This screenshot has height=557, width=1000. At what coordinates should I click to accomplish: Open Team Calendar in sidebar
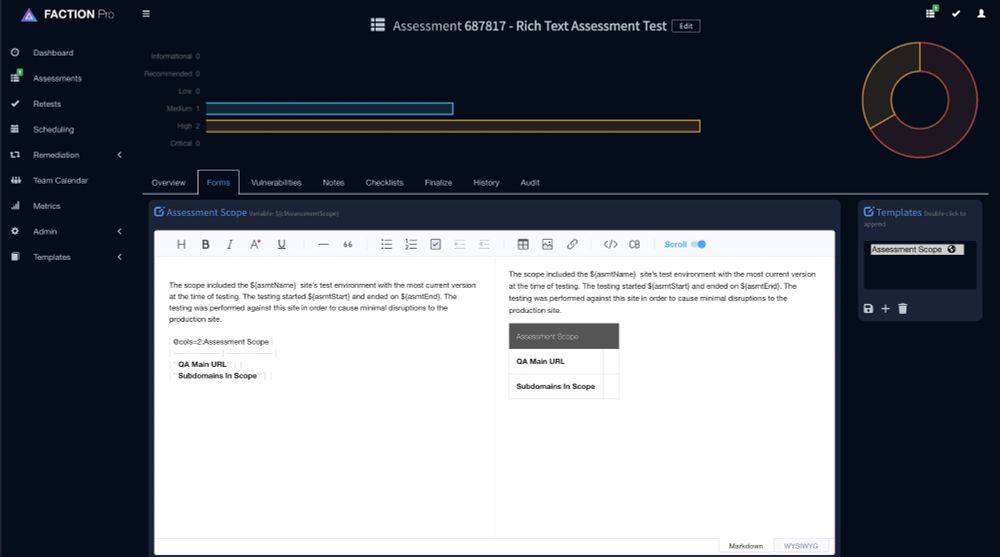pyautogui.click(x=61, y=181)
